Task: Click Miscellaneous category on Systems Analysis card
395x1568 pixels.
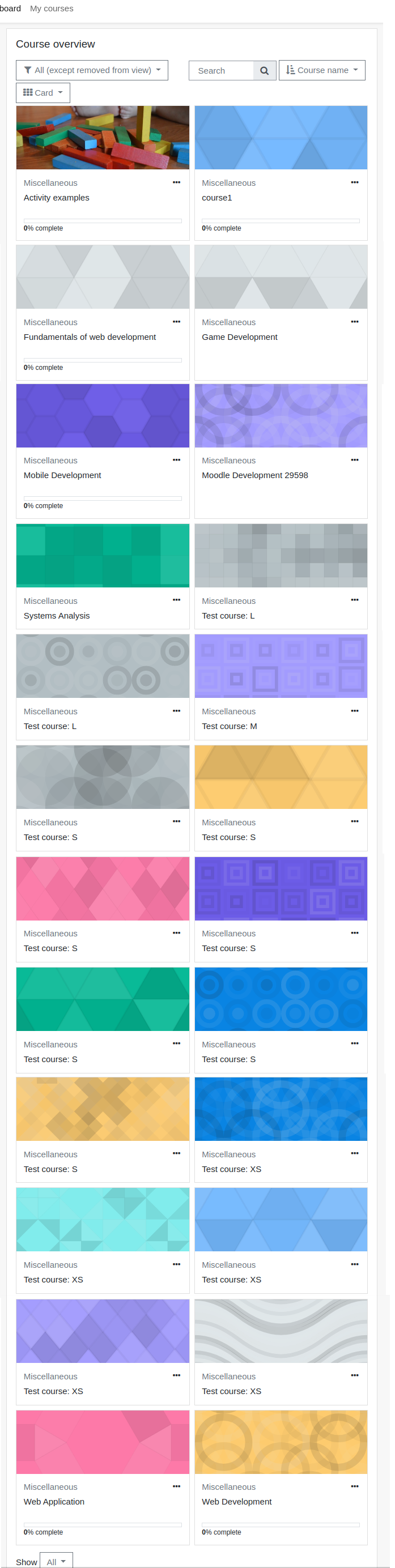Action: point(50,601)
